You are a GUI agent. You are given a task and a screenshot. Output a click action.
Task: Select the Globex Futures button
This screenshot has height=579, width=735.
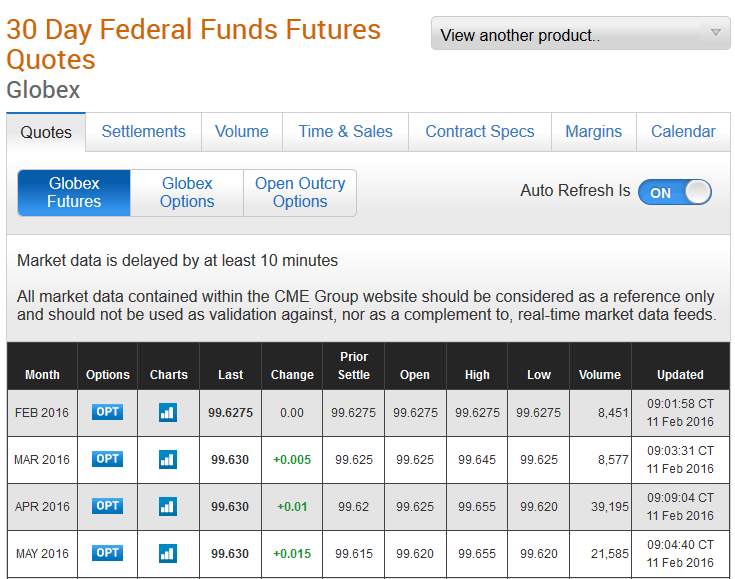[74, 193]
